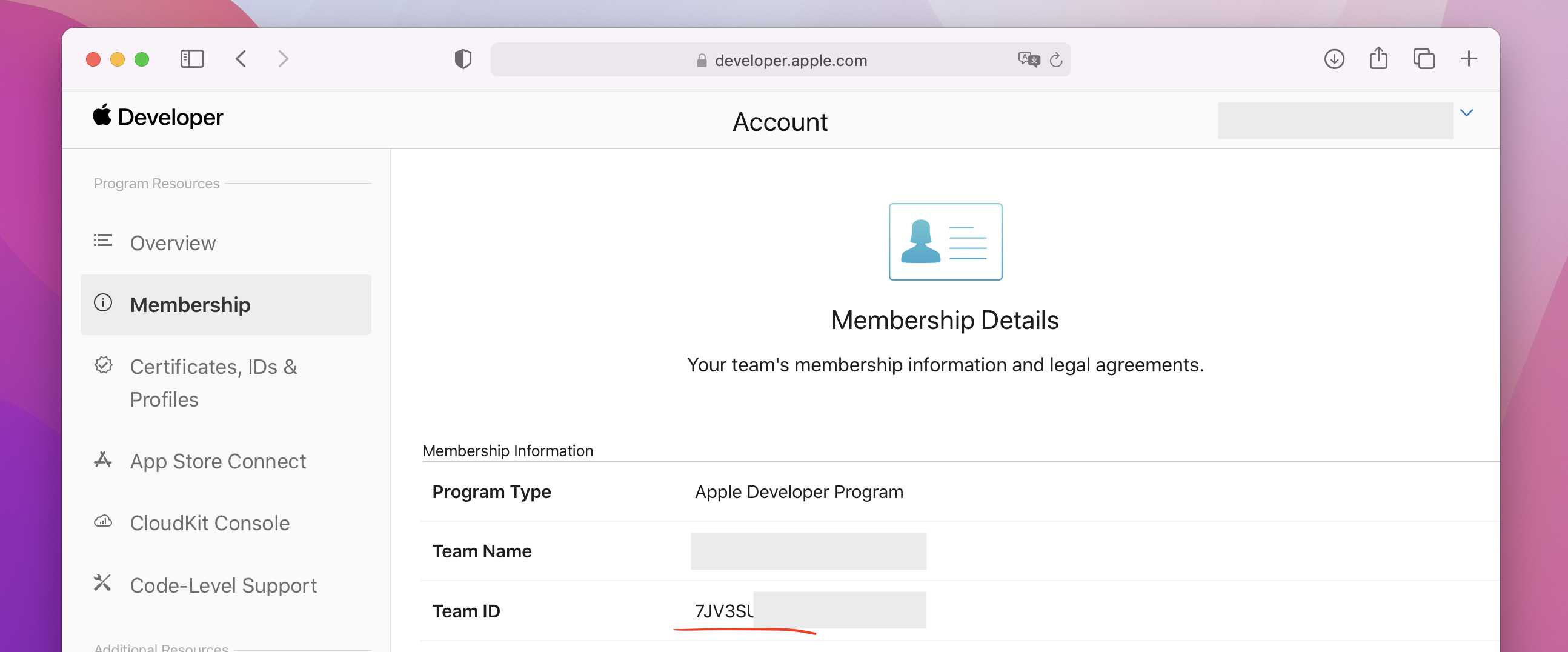Toggle the Safari sidebar icon

point(191,59)
